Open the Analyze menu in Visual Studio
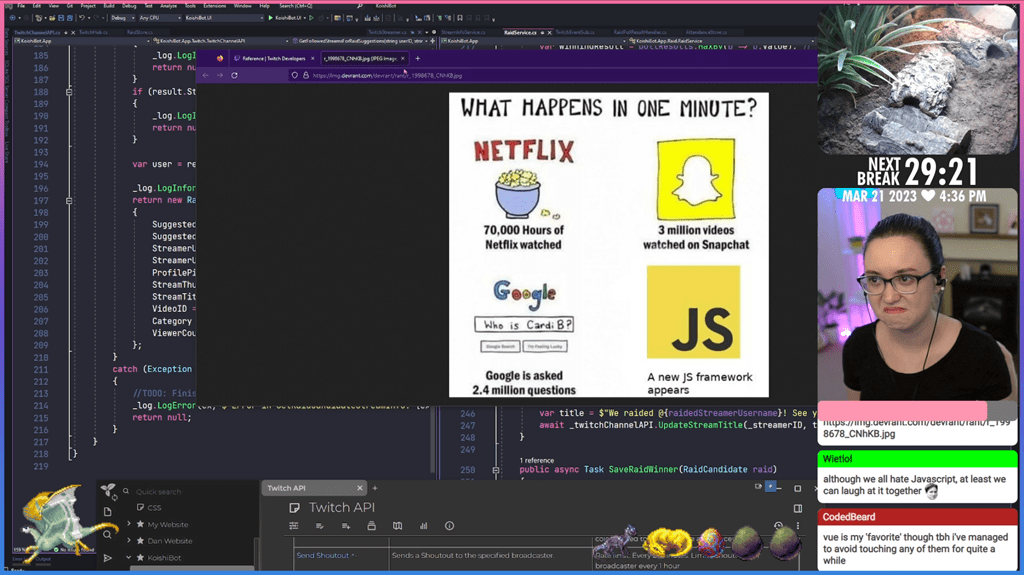 (x=168, y=6)
